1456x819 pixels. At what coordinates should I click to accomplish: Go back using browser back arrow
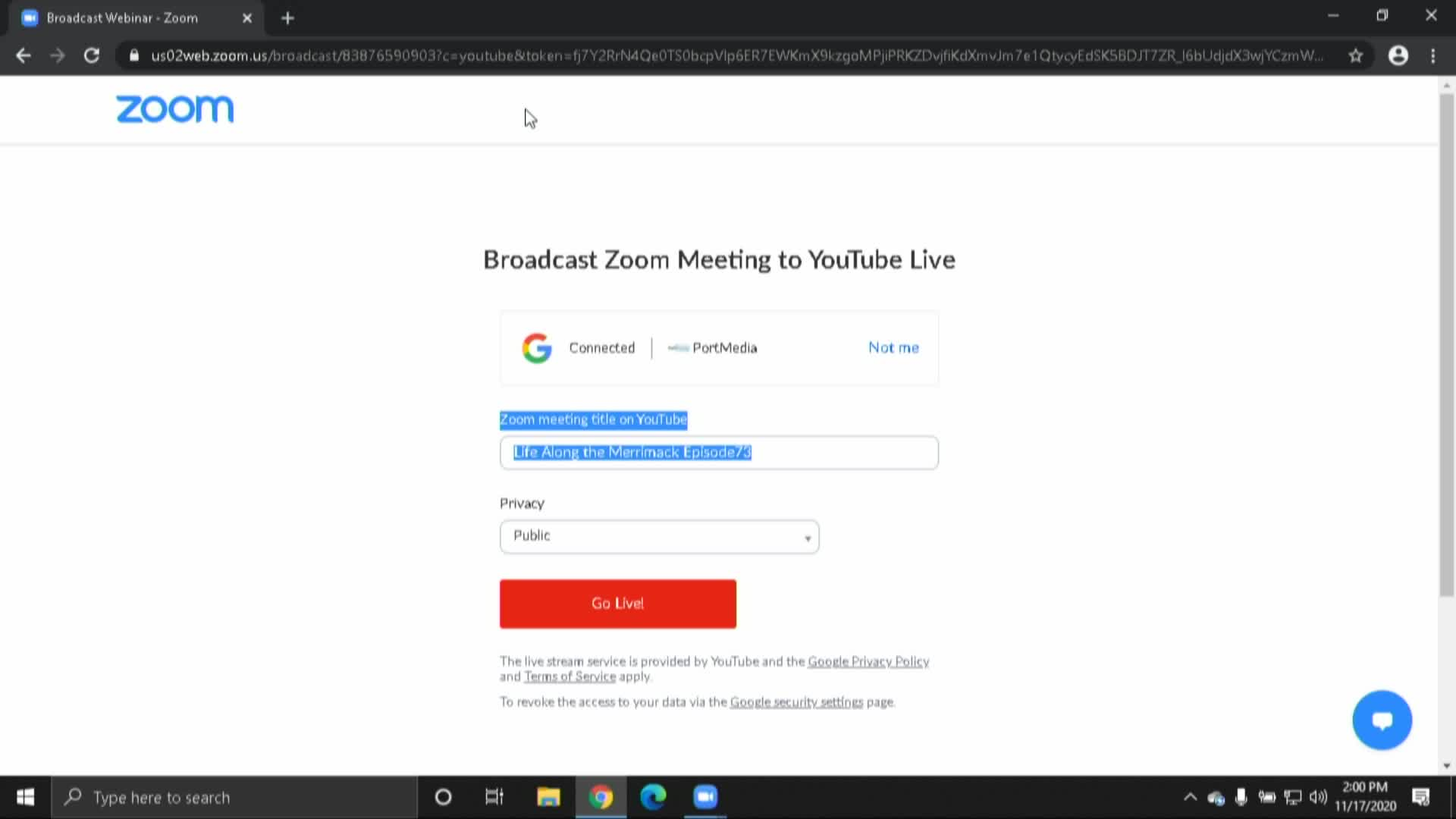pos(24,55)
